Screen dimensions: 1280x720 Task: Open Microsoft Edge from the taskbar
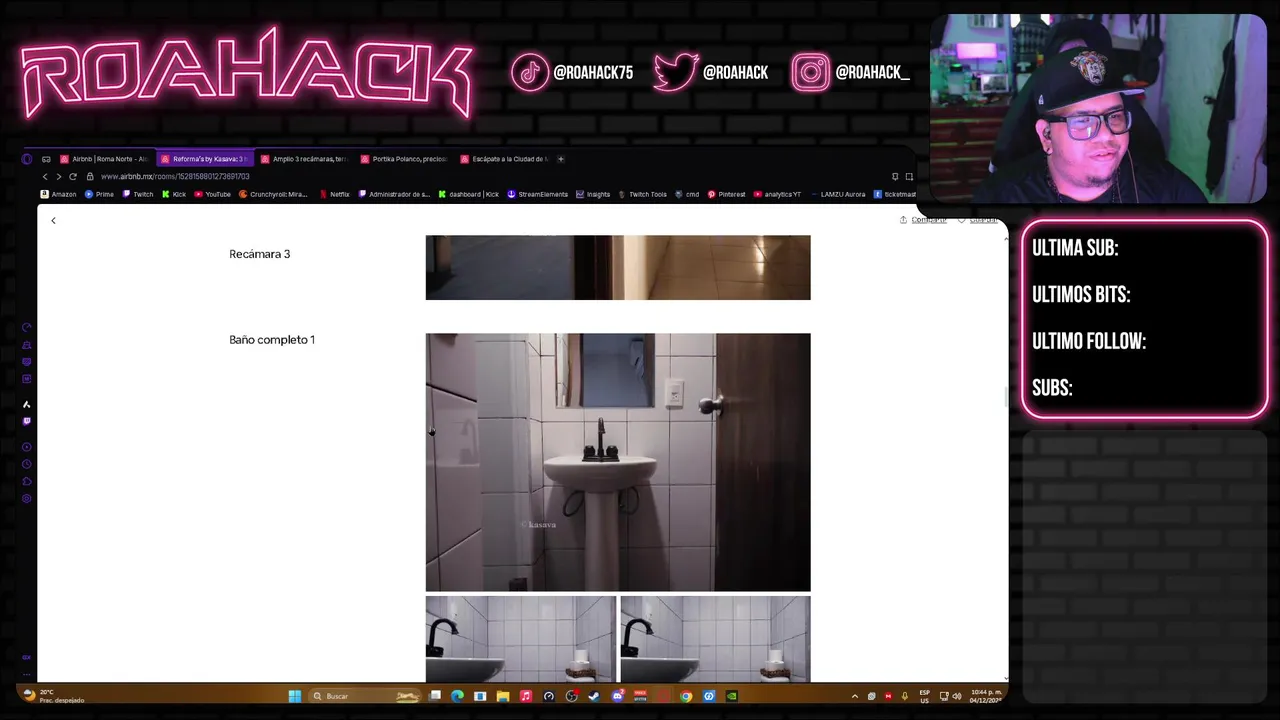457,696
